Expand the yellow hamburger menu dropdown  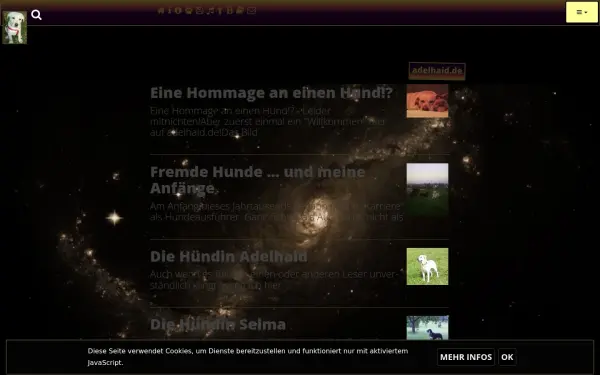point(582,12)
